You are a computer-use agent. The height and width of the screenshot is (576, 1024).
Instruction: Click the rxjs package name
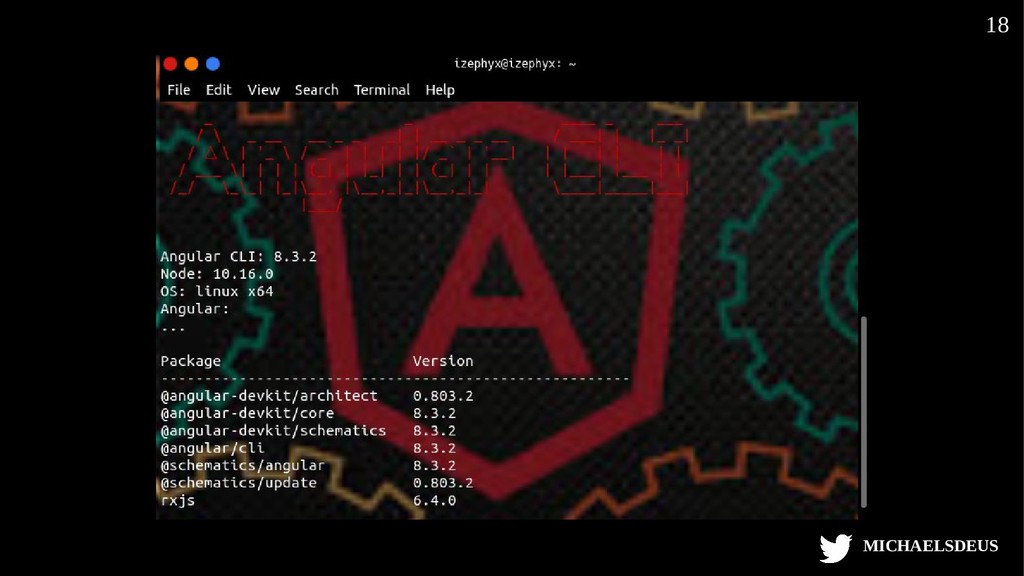click(178, 500)
